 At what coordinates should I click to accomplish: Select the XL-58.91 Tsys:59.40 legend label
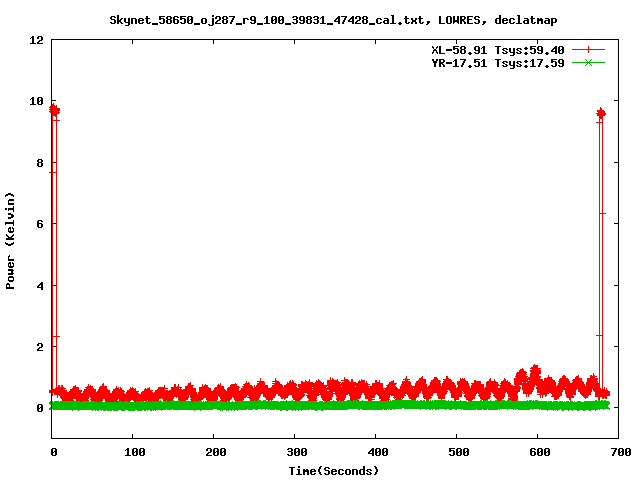click(x=498, y=50)
